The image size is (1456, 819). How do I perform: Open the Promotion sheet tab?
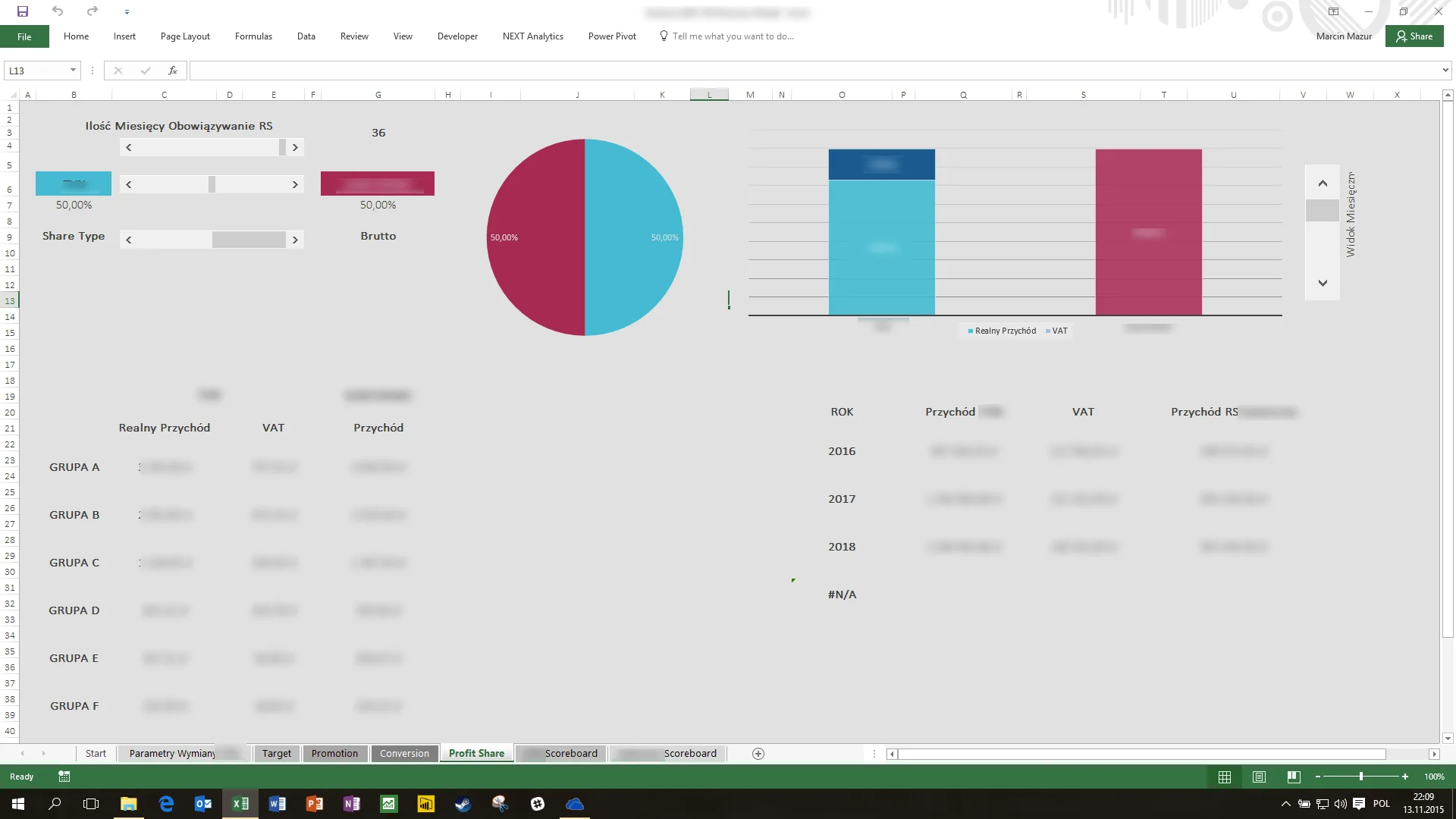[334, 753]
